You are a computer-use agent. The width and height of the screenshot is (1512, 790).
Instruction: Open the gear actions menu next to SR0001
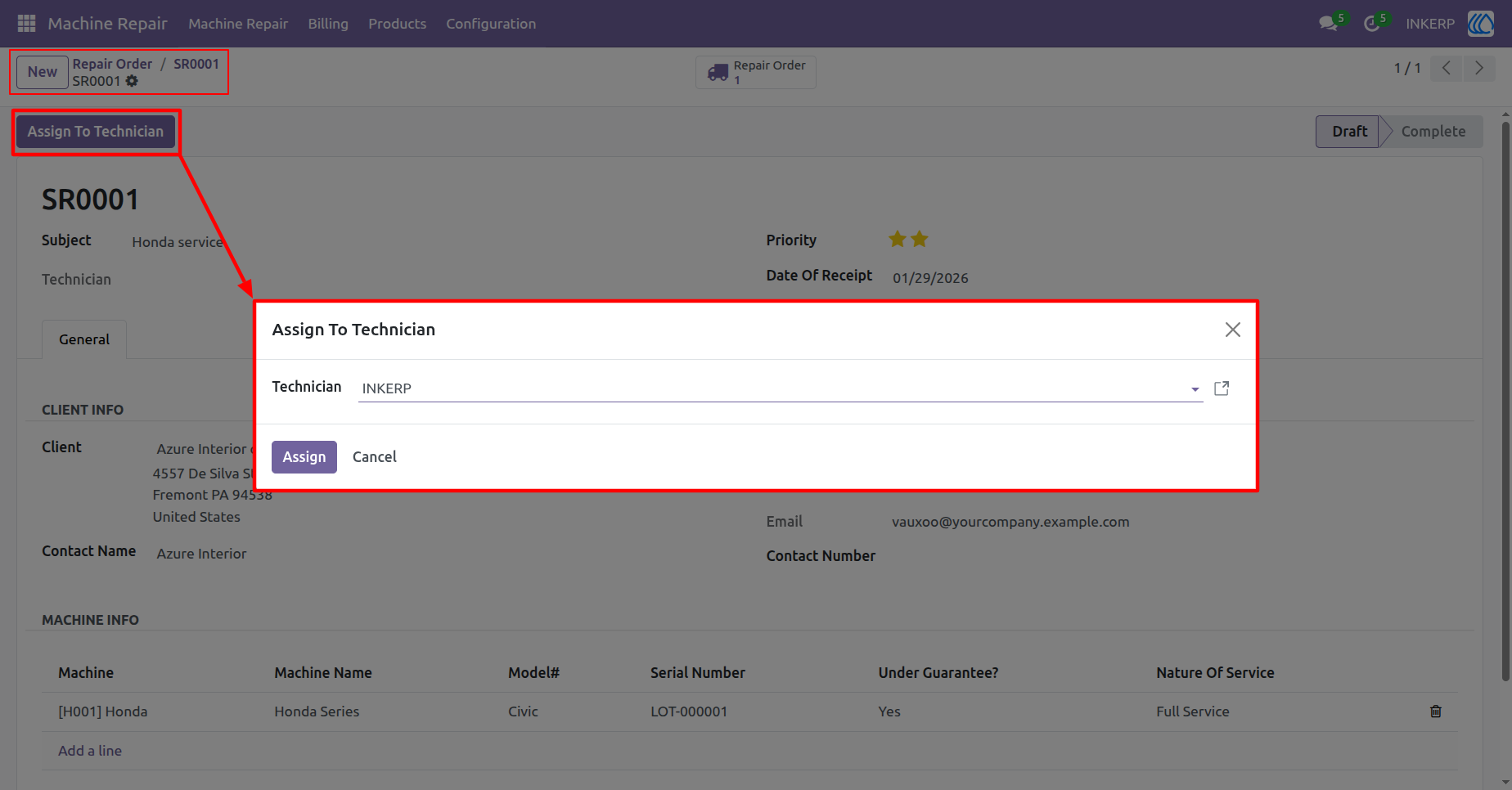pos(132,81)
